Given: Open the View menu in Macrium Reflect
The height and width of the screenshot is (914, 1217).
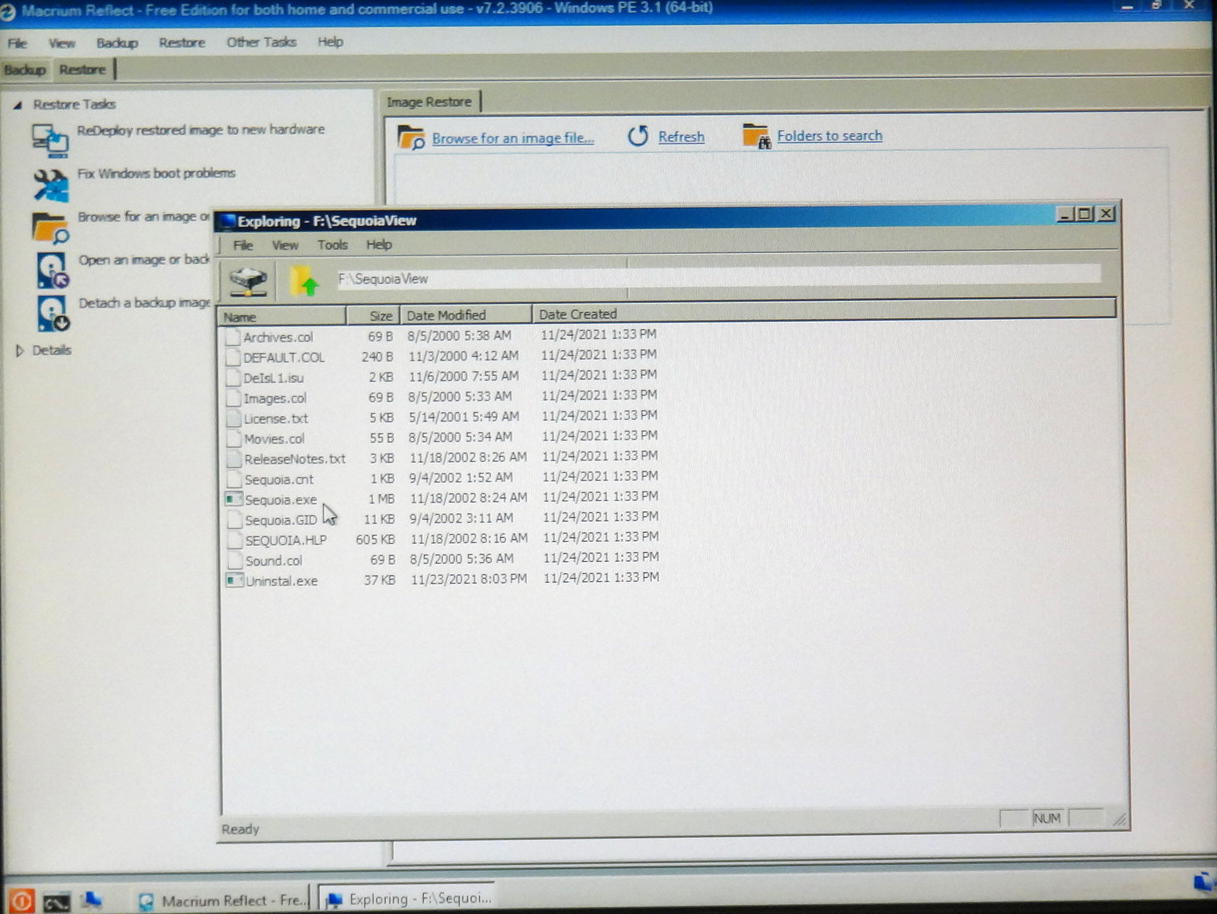Looking at the screenshot, I should [x=62, y=44].
